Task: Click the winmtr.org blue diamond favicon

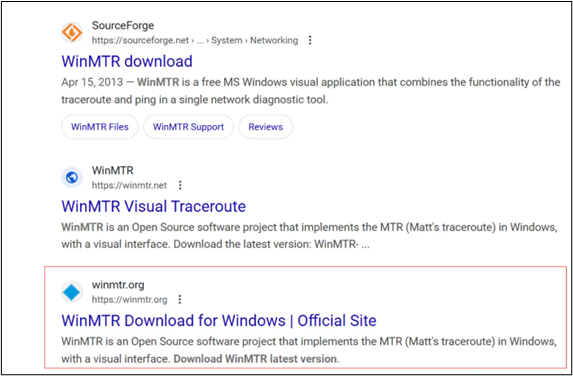Action: (x=72, y=292)
